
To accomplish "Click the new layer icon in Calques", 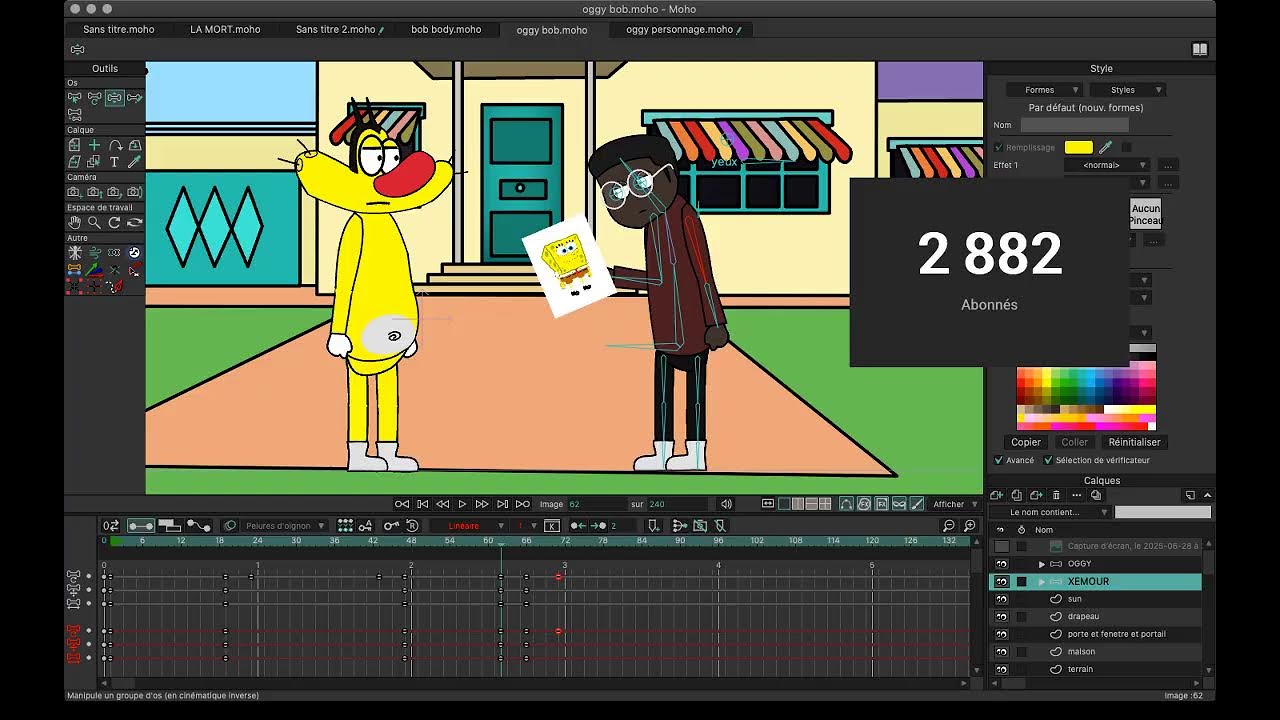I will (997, 495).
